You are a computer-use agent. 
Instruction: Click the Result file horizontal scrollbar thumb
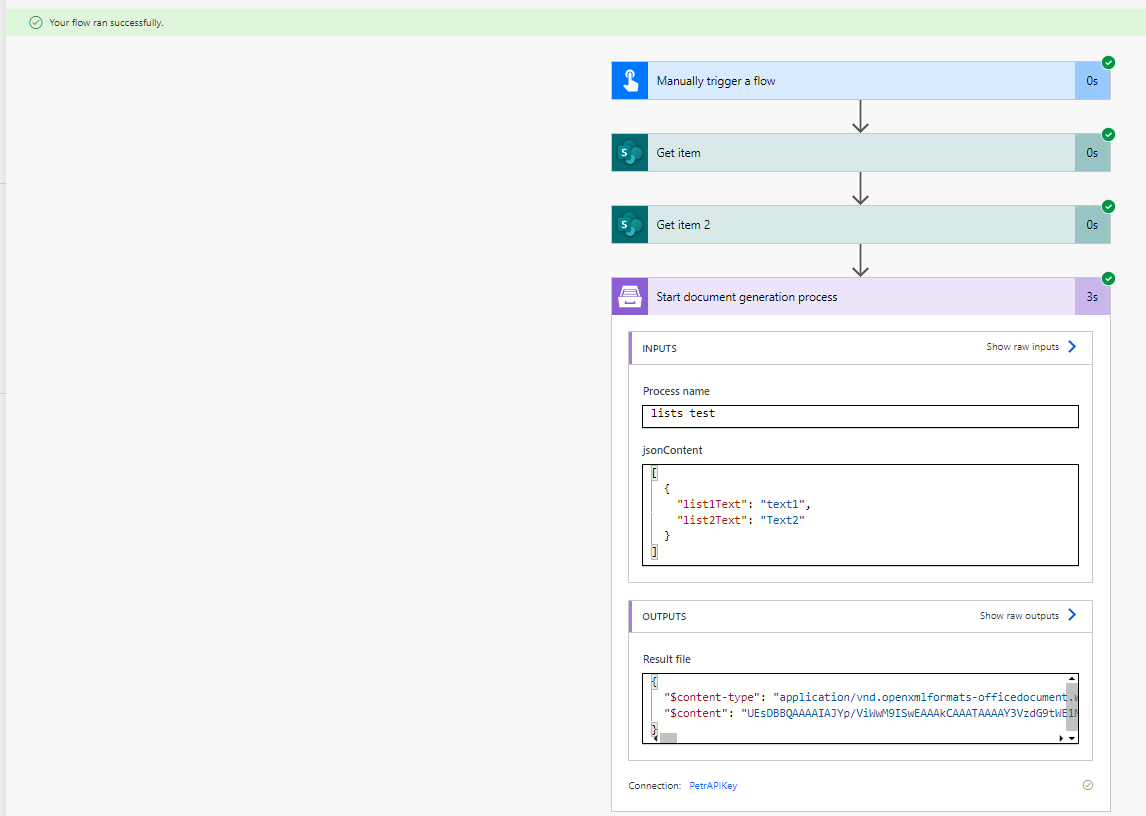[x=668, y=738]
